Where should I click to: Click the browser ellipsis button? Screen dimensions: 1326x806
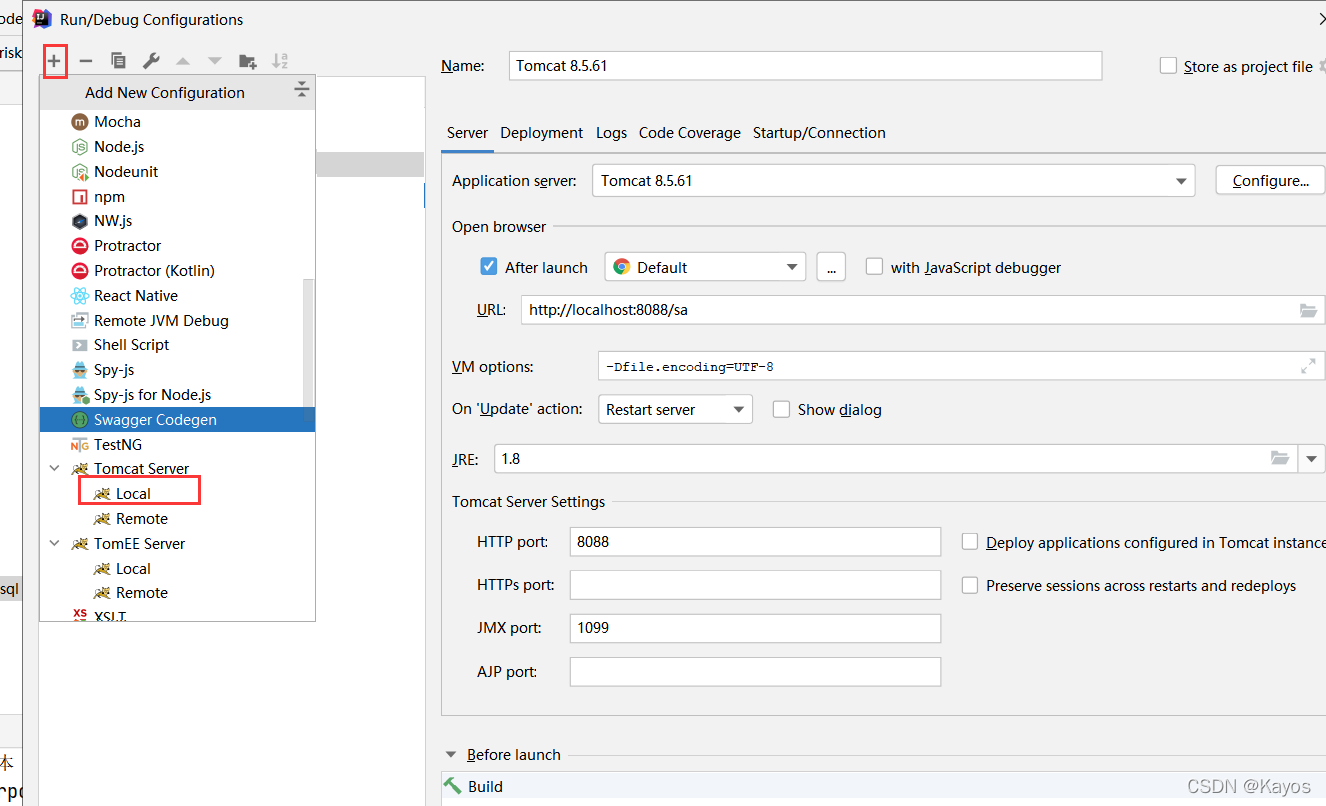click(831, 266)
